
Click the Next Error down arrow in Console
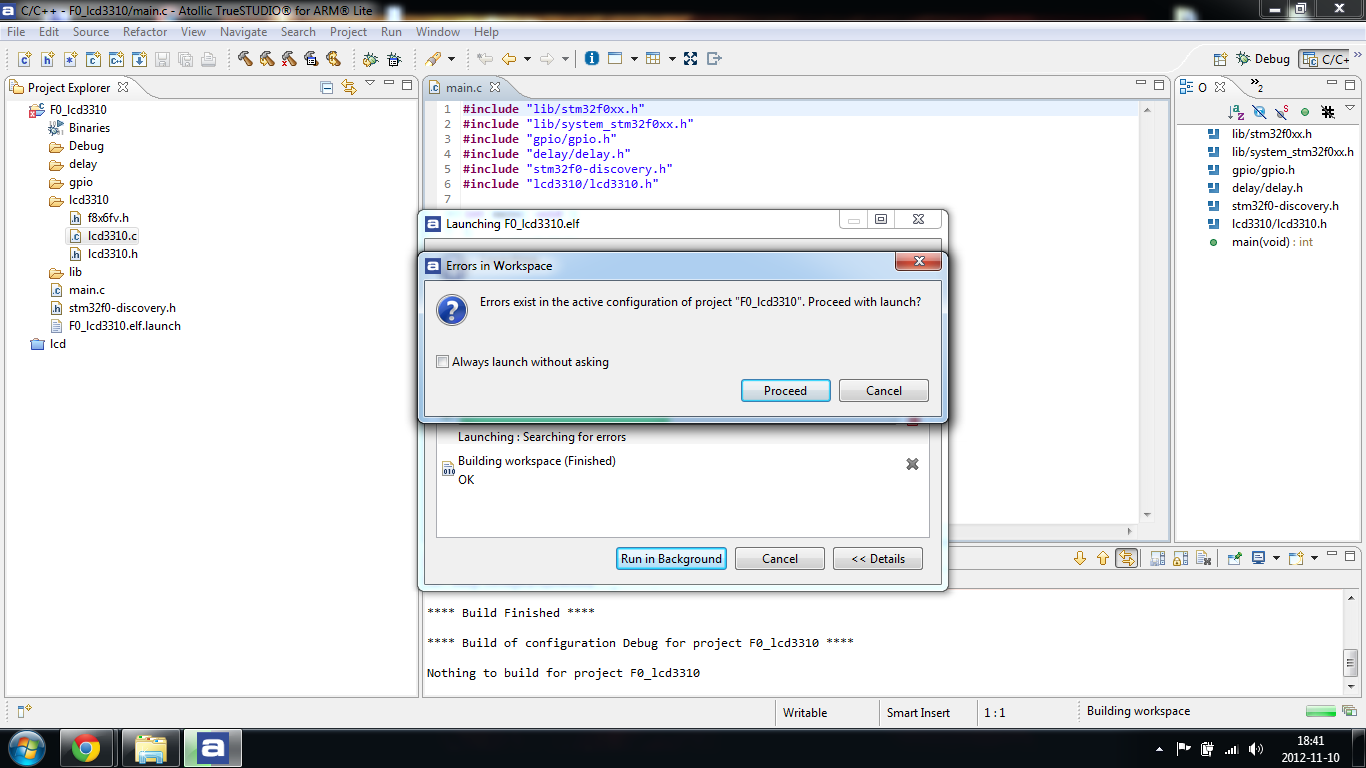point(1080,558)
